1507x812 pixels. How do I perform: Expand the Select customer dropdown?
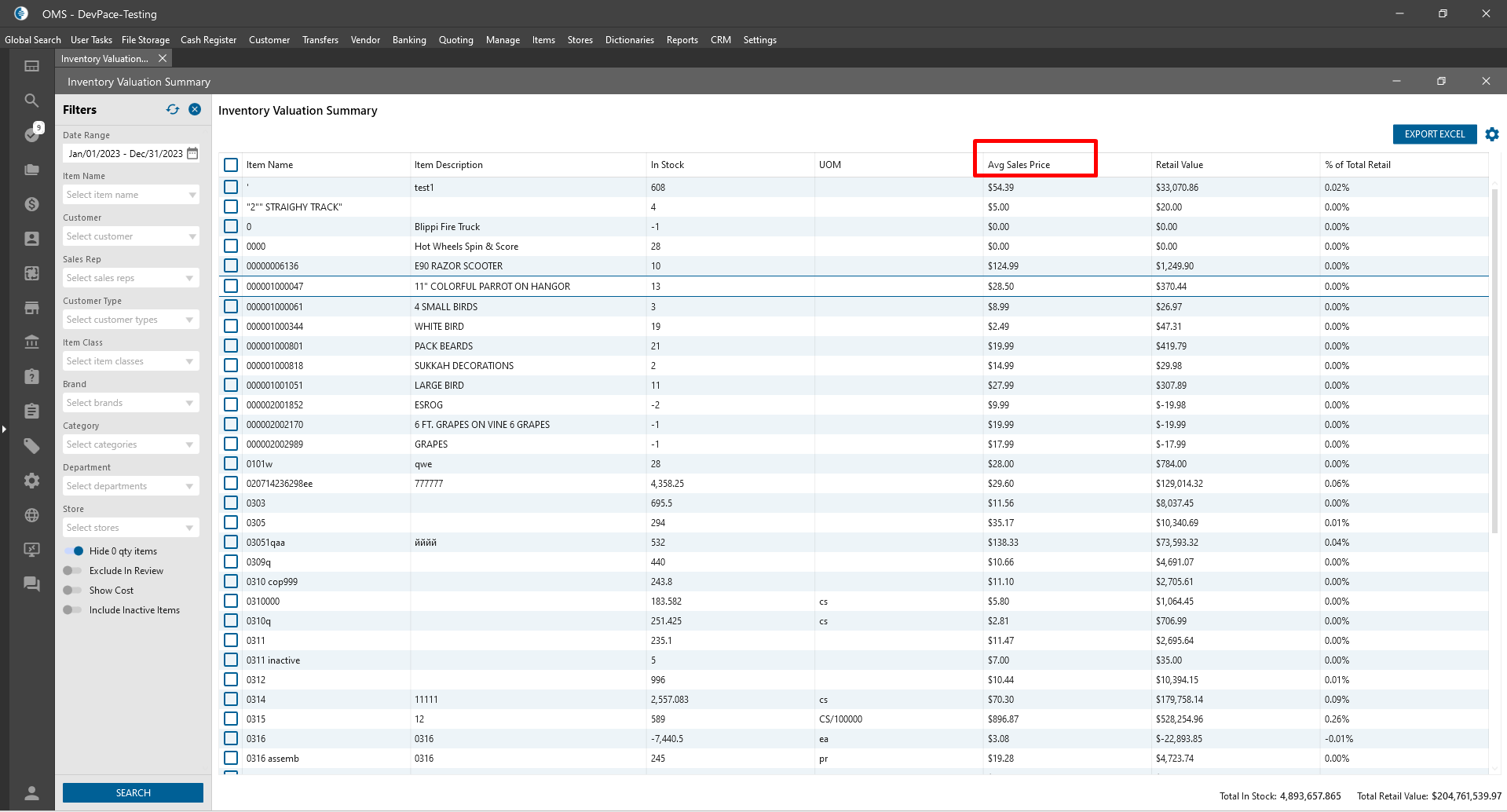click(x=130, y=236)
